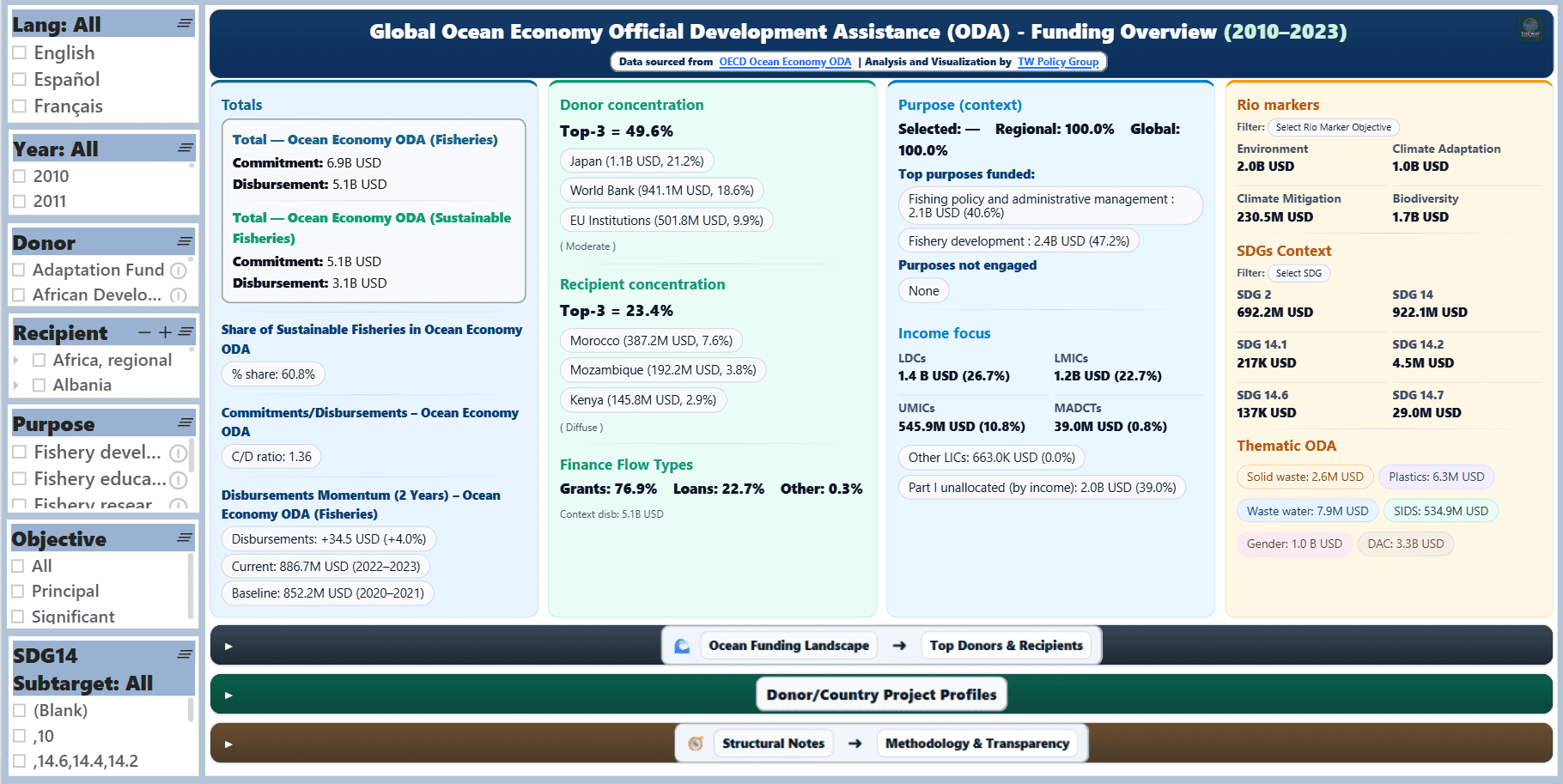Viewport: 1563px width, 784px height.
Task: Click the compass icon beside Structural Notes
Action: [x=696, y=744]
